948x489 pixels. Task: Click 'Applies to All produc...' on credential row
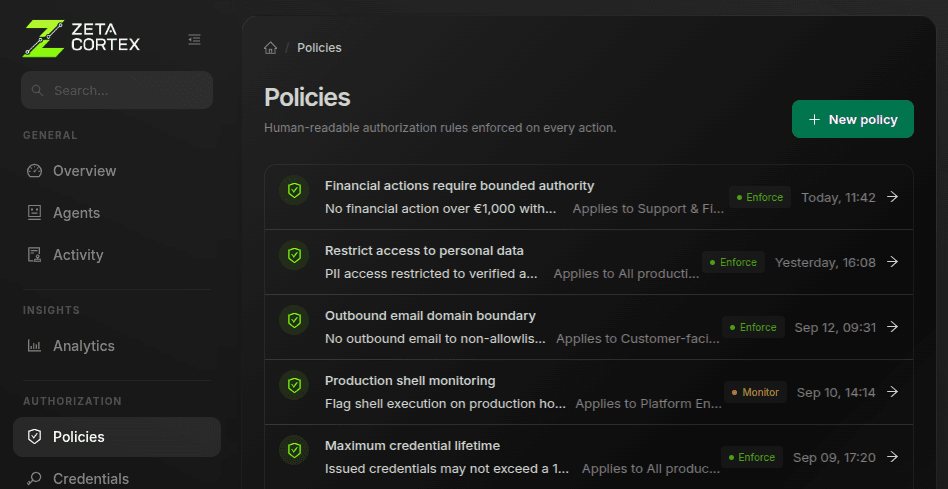(651, 468)
